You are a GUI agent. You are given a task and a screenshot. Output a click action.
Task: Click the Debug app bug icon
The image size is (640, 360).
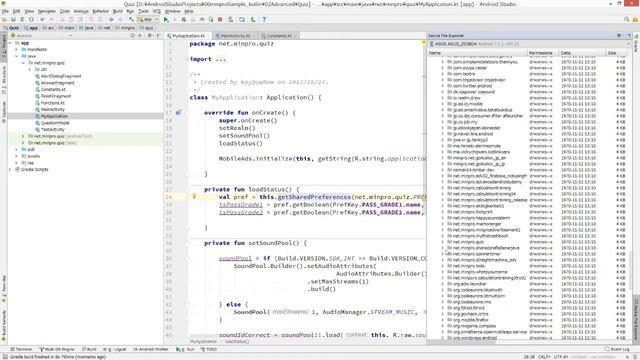[x=184, y=20]
